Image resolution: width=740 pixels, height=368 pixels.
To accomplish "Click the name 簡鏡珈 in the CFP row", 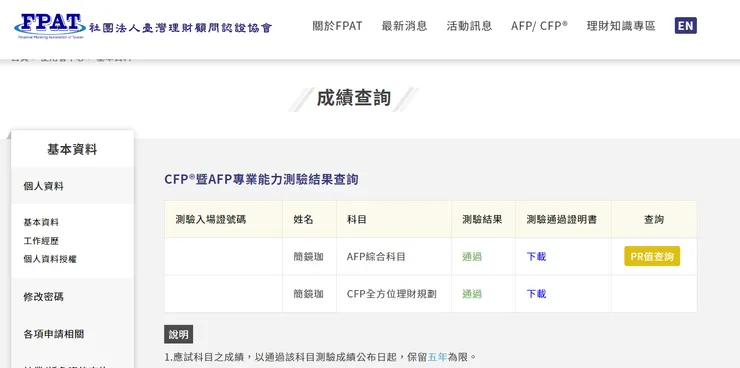I will click(309, 294).
